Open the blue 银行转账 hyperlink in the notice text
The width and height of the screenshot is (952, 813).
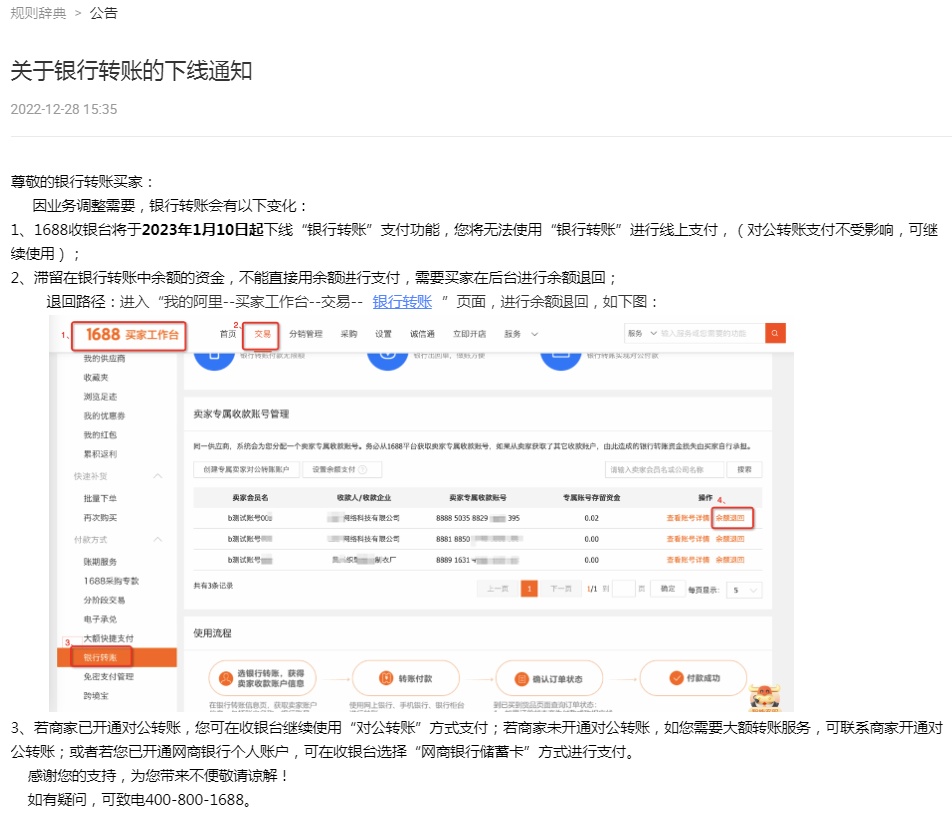(x=402, y=302)
